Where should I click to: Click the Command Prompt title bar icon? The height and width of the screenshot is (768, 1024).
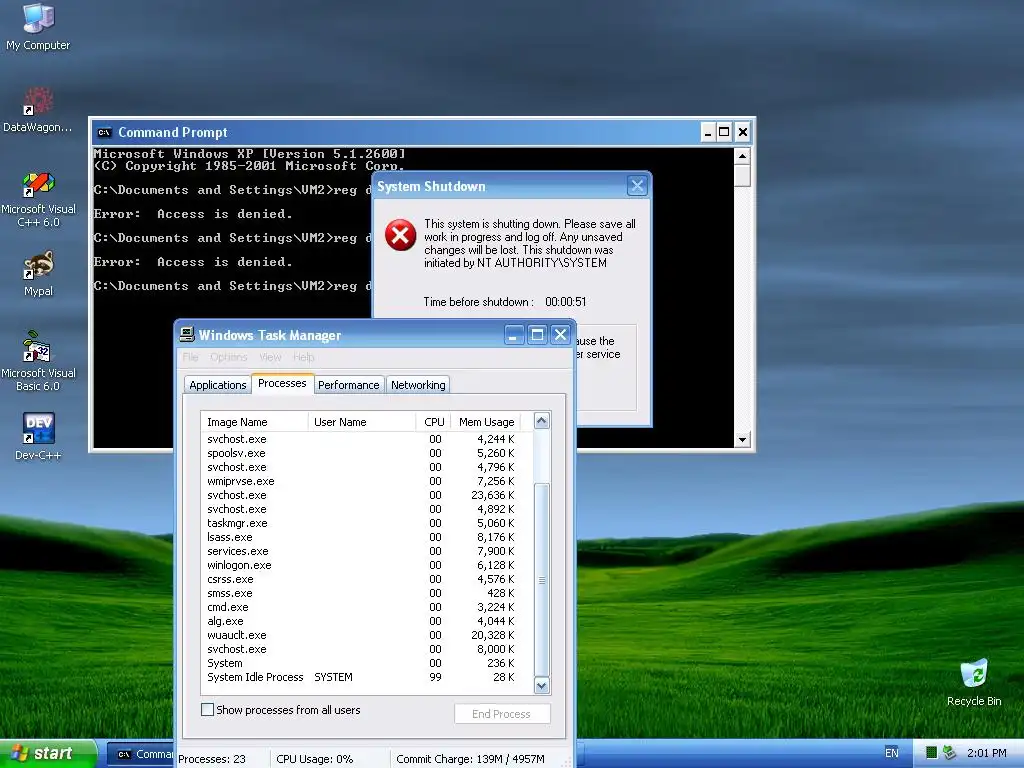[104, 133]
